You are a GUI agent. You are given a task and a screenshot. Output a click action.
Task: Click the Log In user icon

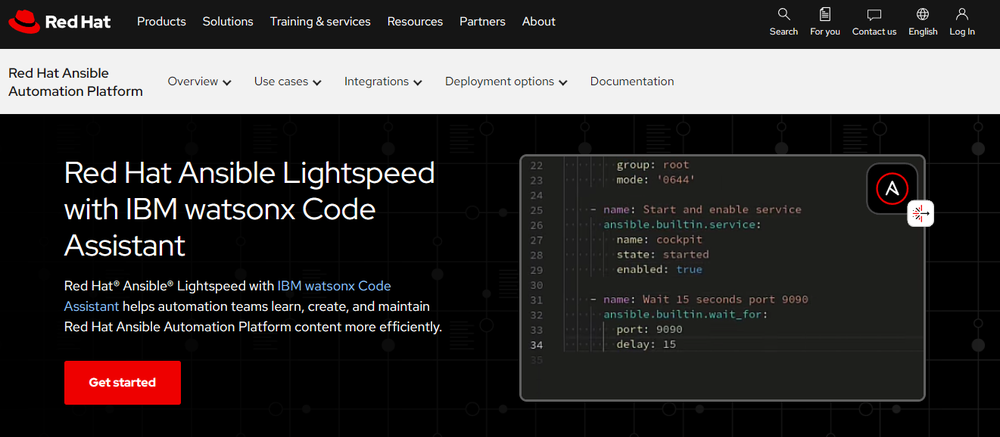coord(962,15)
